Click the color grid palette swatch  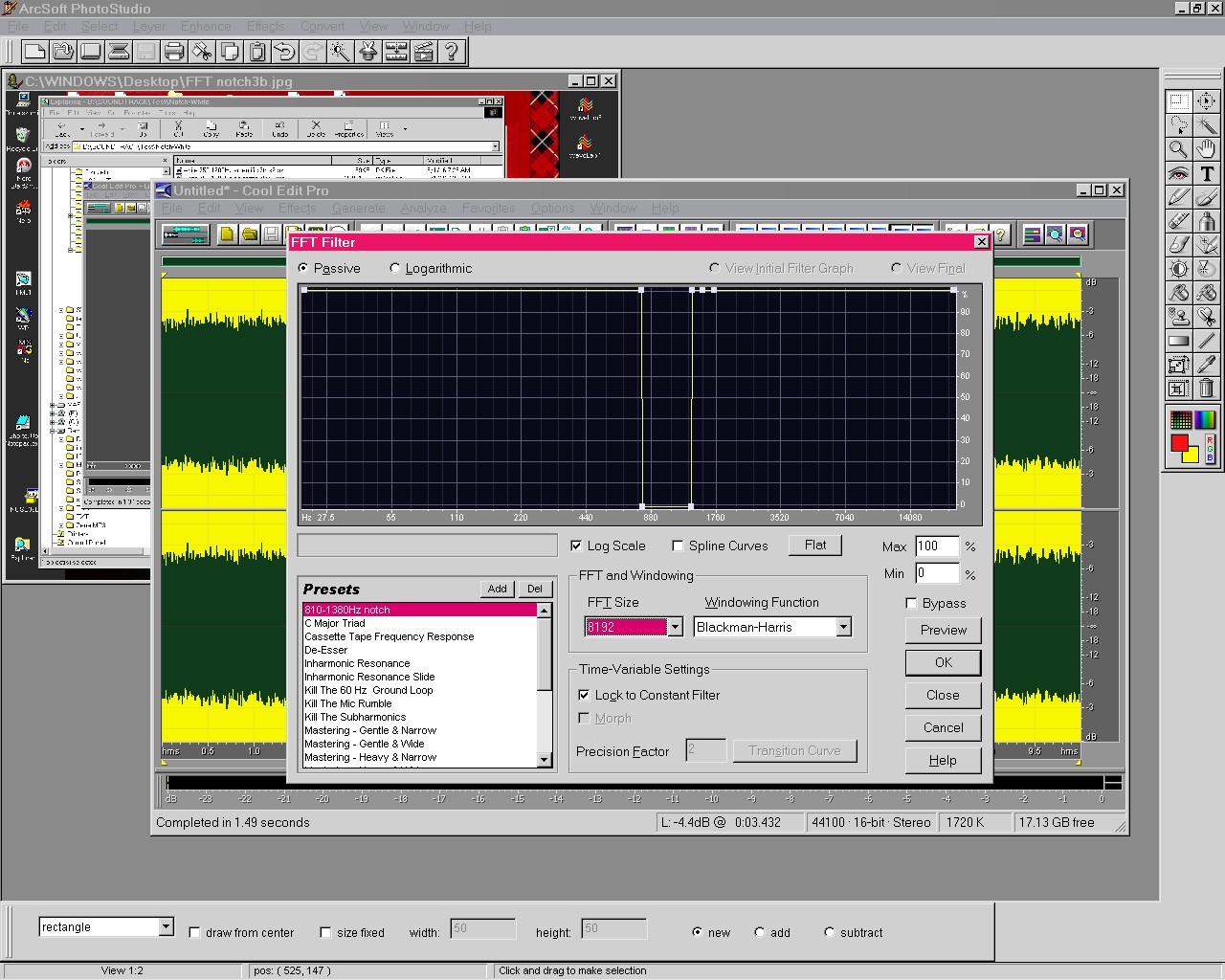pyautogui.click(x=1181, y=419)
